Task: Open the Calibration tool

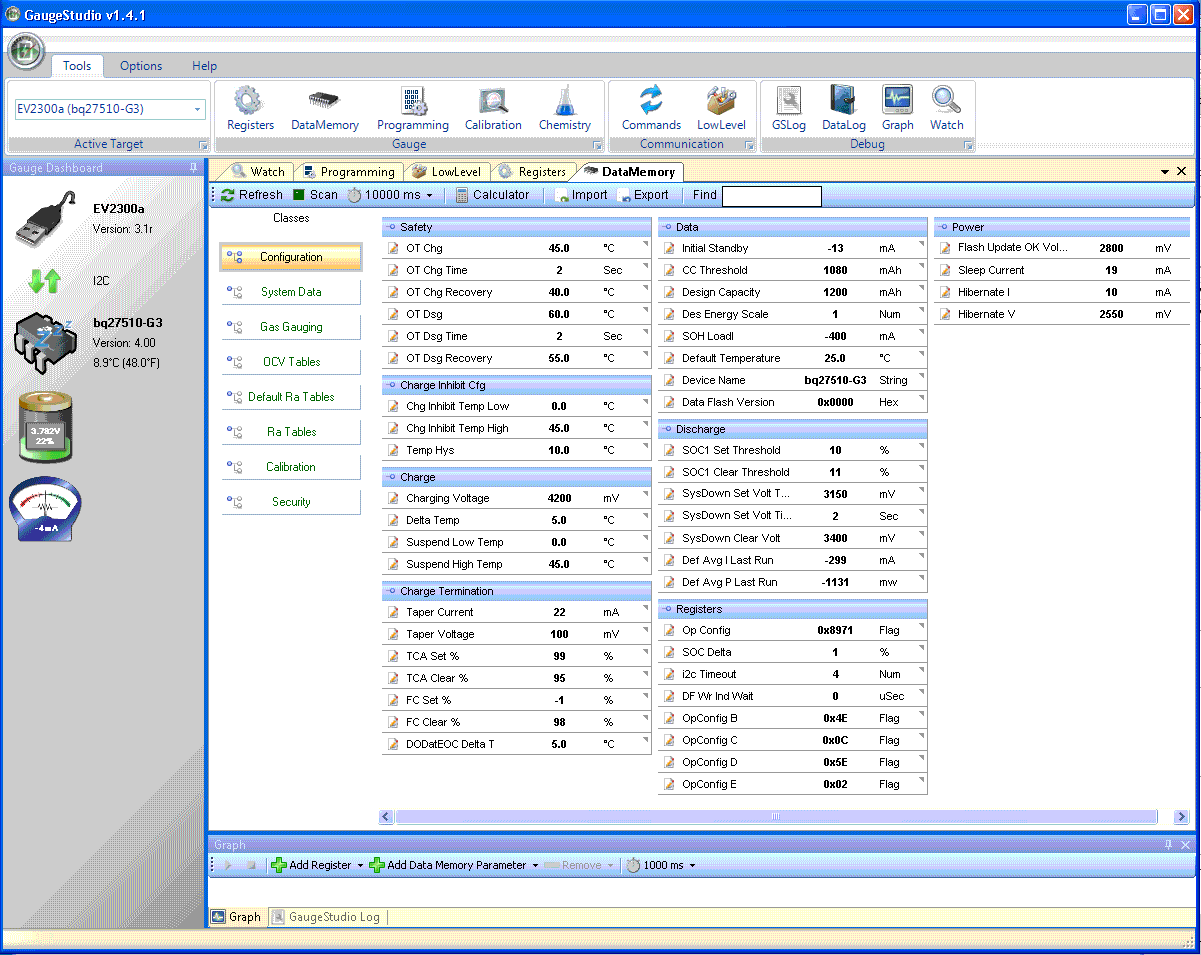Action: [493, 108]
